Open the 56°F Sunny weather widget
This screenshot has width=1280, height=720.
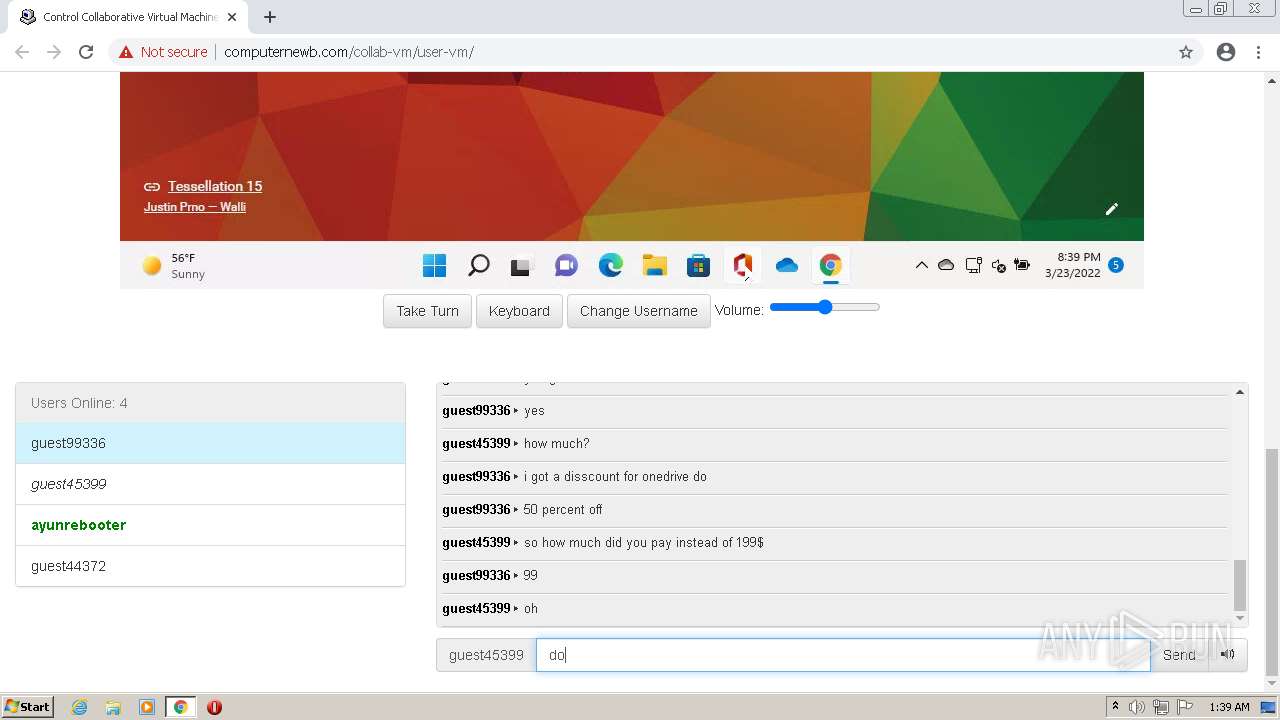pyautogui.click(x=174, y=265)
